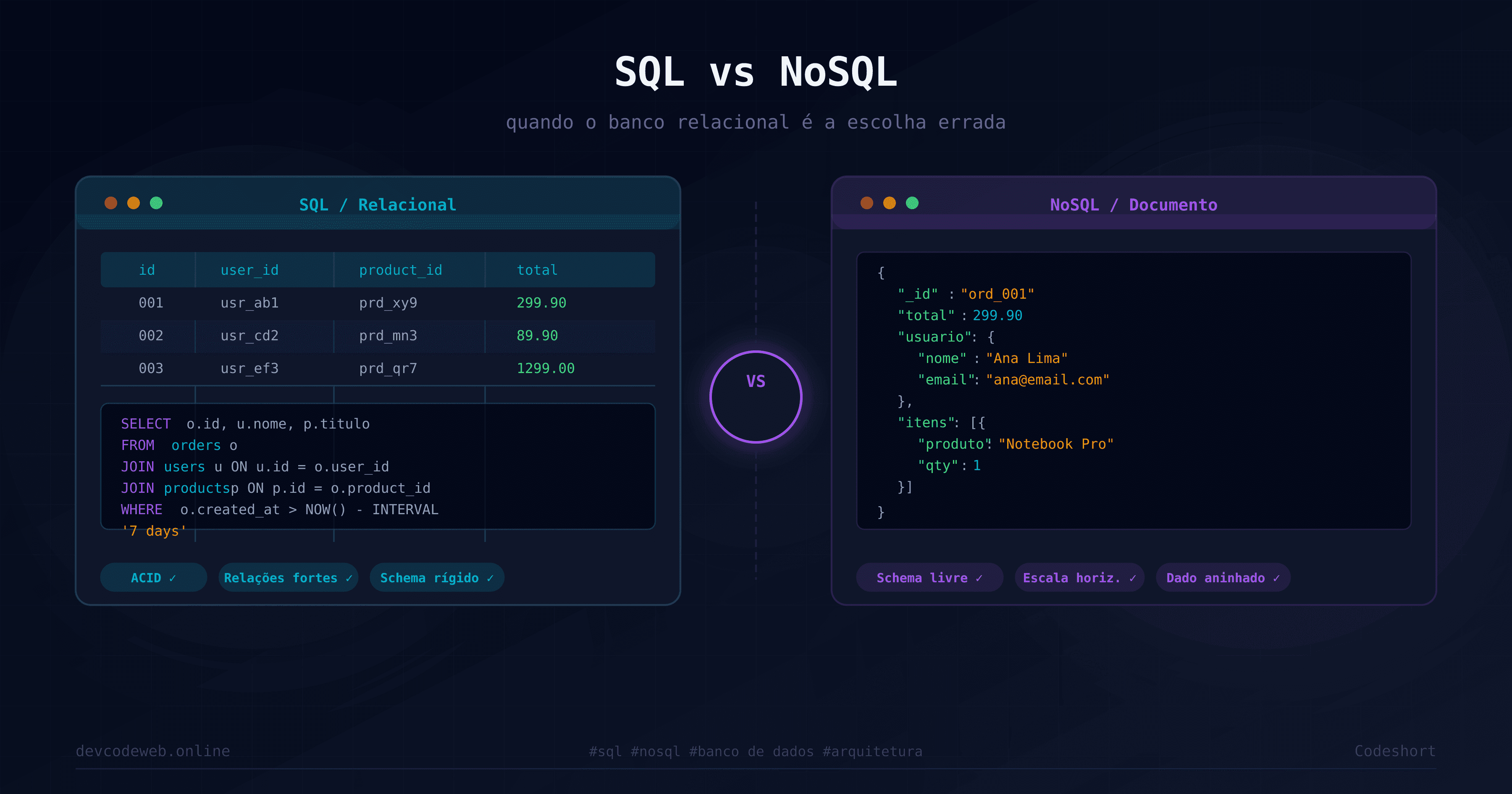The width and height of the screenshot is (1512, 794).
Task: Click the Codeshort footer label
Action: click(1394, 751)
